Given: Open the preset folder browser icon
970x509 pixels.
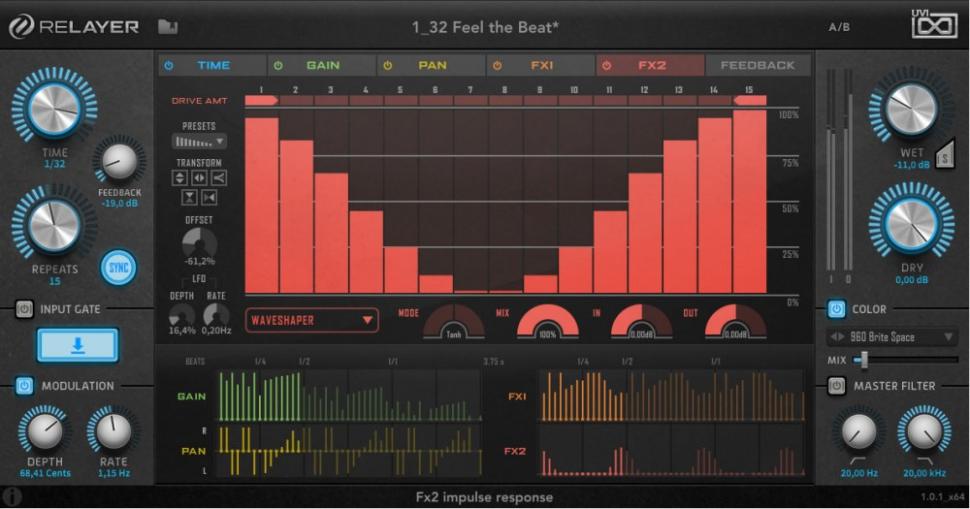Looking at the screenshot, I should [167, 27].
